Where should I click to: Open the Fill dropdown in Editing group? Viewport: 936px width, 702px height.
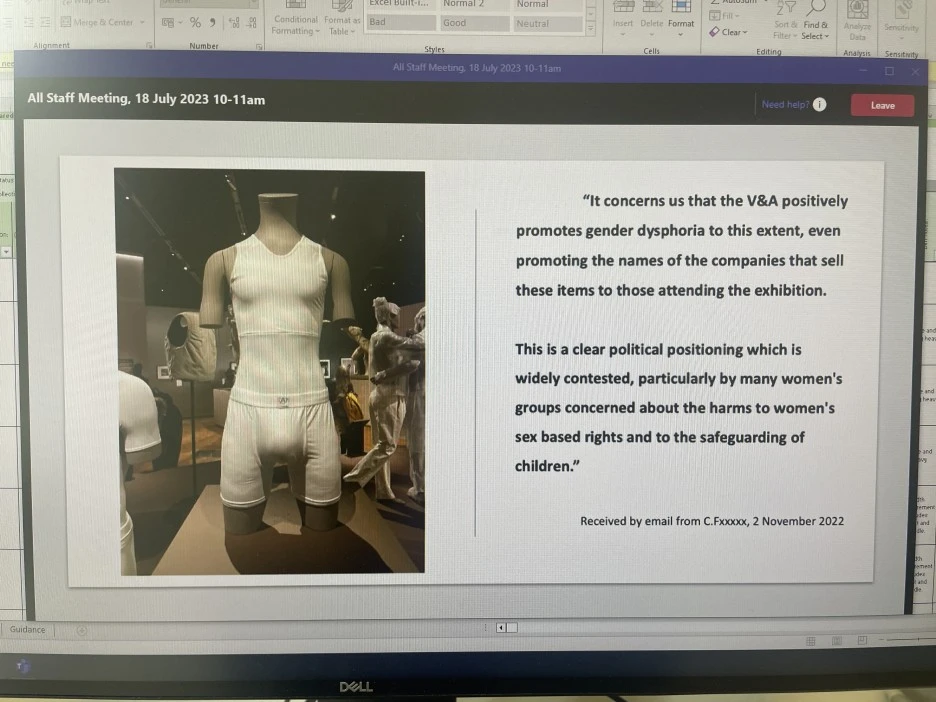tap(724, 16)
